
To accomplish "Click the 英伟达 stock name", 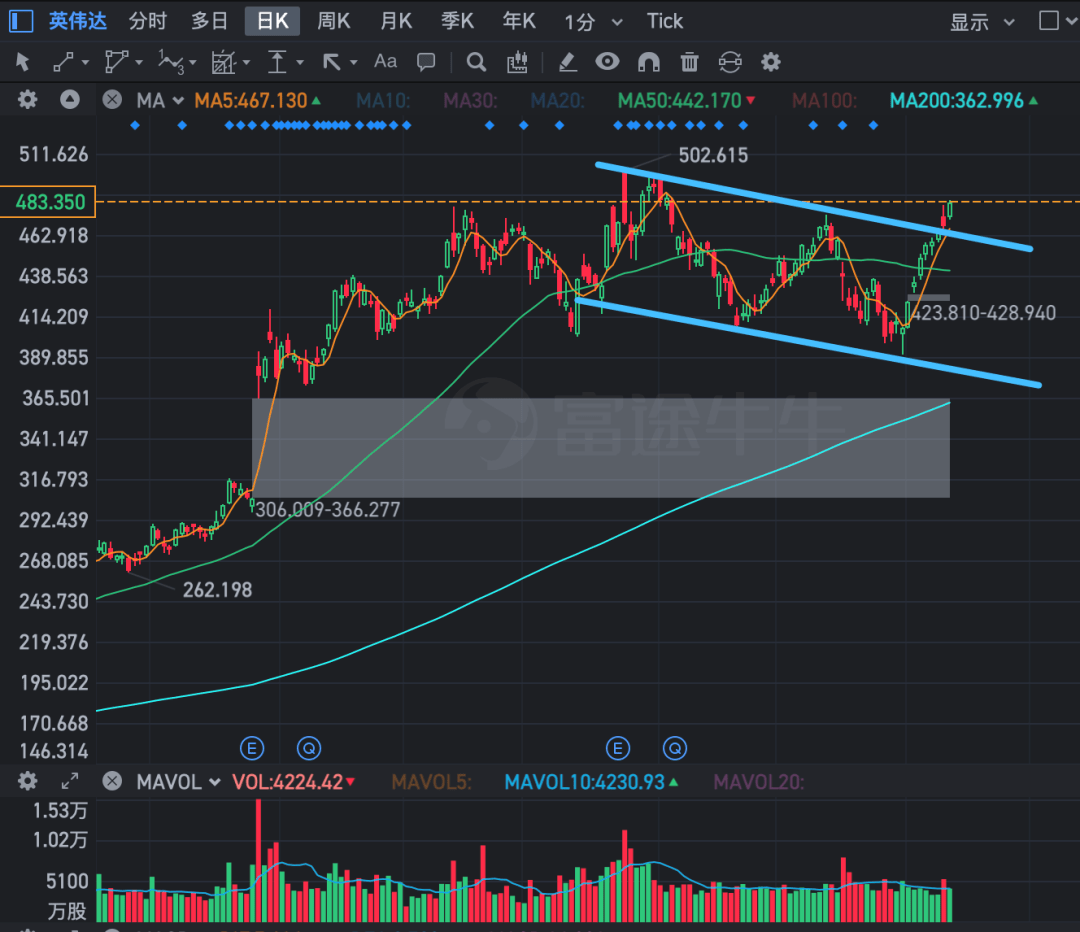I will [78, 21].
